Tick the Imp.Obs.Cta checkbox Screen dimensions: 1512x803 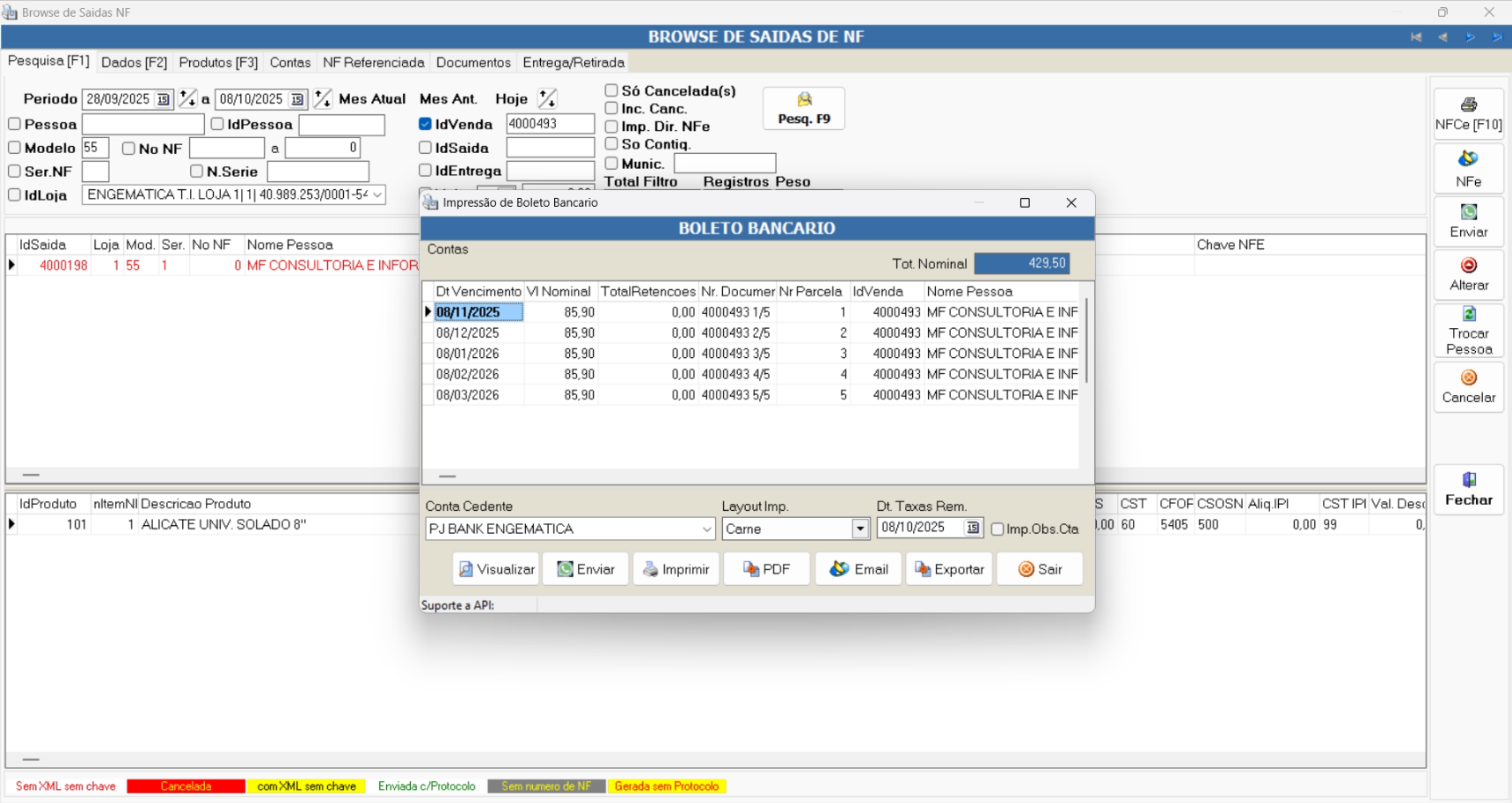pos(997,529)
